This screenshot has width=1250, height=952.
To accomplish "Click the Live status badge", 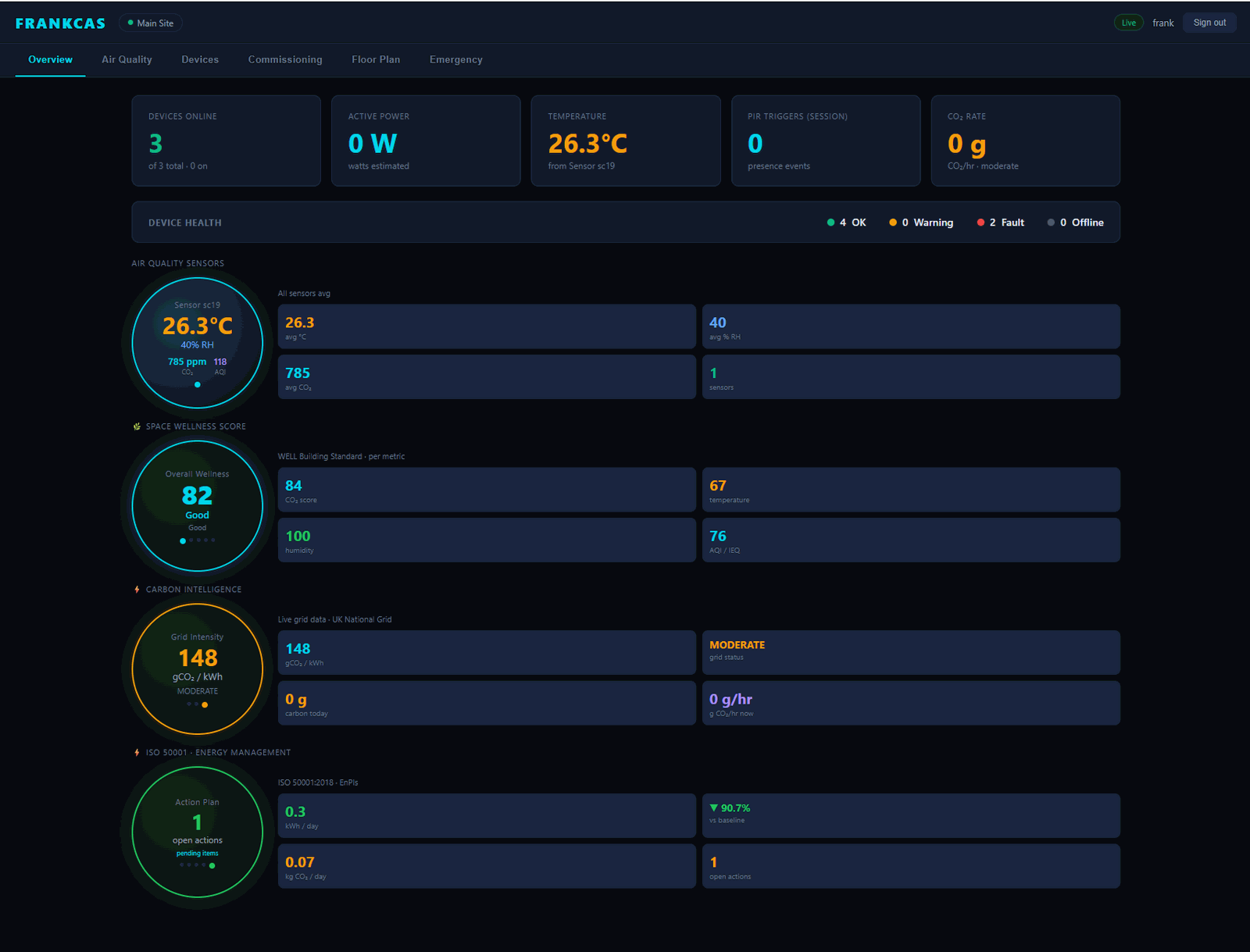I will pyautogui.click(x=1128, y=23).
